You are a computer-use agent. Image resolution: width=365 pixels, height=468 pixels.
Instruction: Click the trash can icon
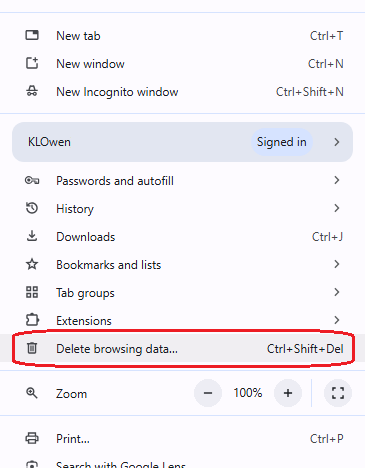tap(32, 348)
